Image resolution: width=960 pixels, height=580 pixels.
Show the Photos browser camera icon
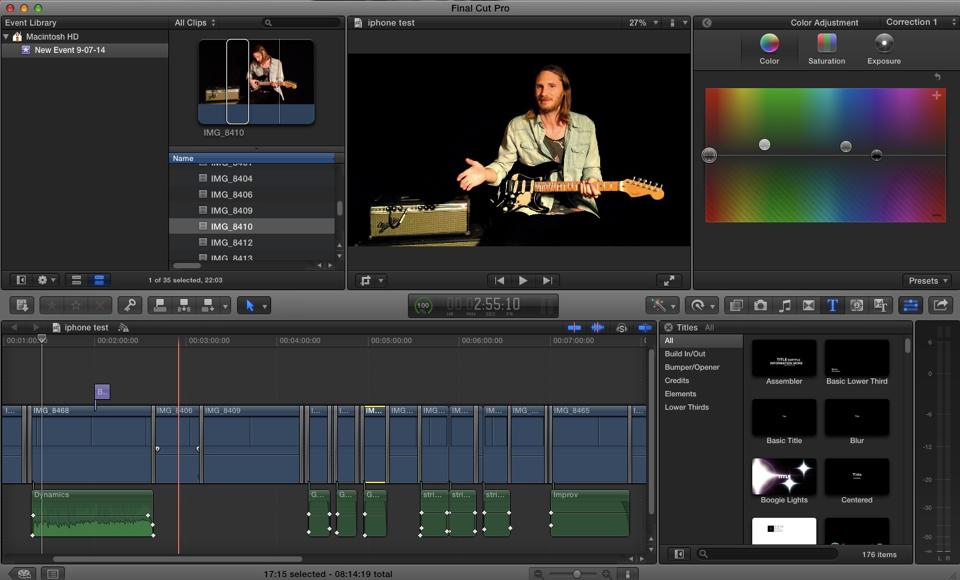pos(760,305)
